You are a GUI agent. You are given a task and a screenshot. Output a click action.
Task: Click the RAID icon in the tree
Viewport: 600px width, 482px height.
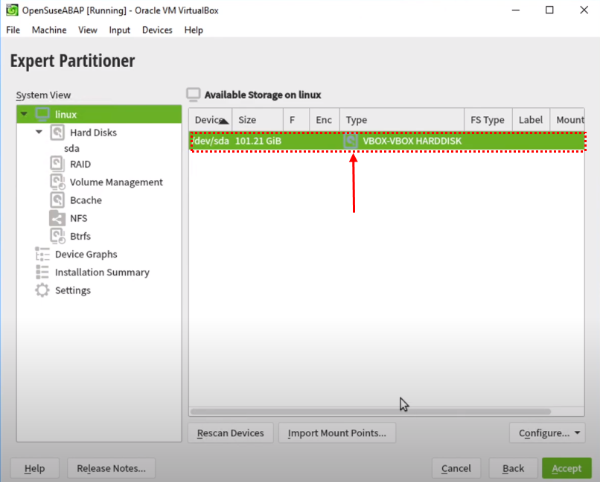57,164
